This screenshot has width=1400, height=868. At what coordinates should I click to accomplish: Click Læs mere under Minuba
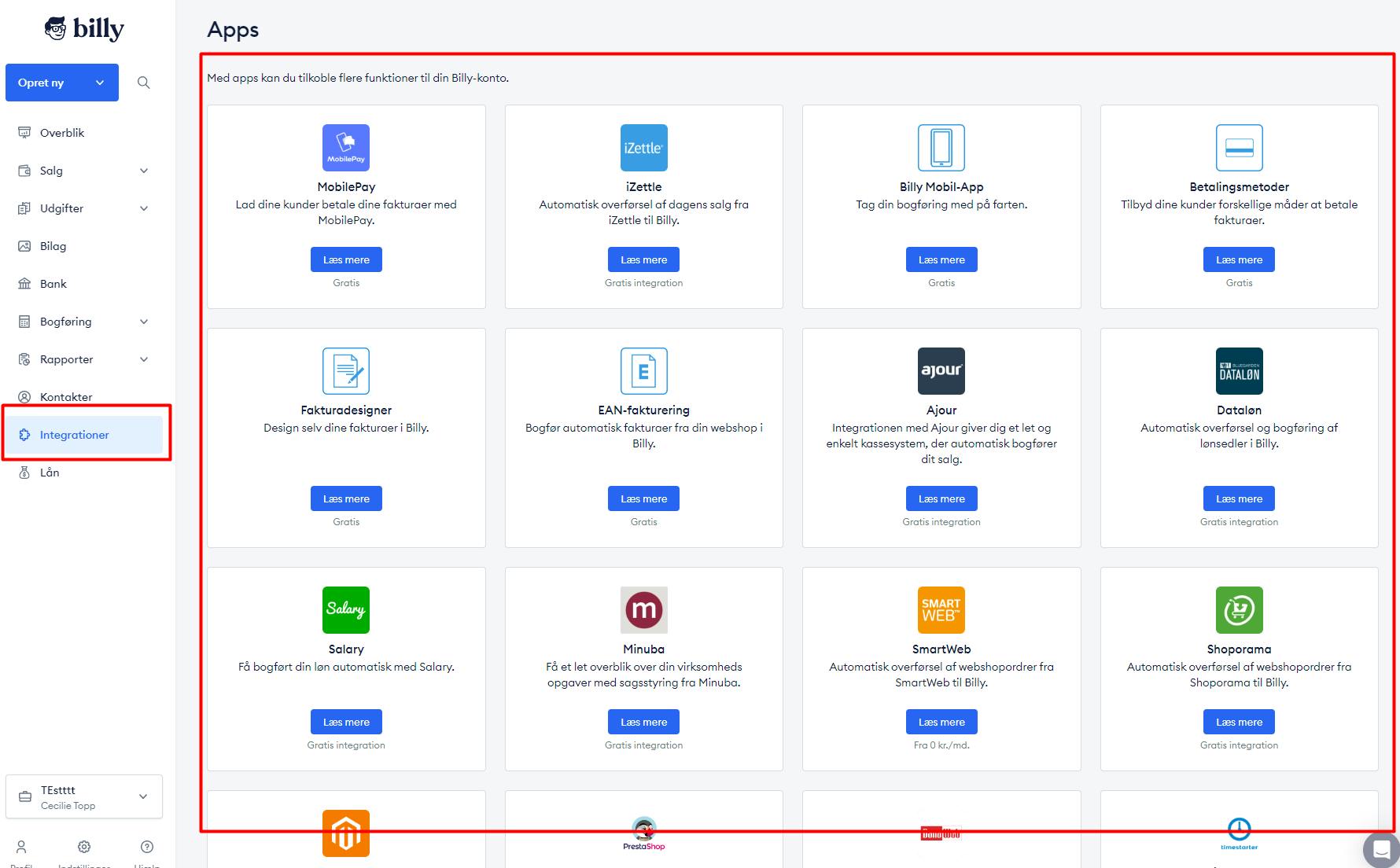click(x=643, y=722)
